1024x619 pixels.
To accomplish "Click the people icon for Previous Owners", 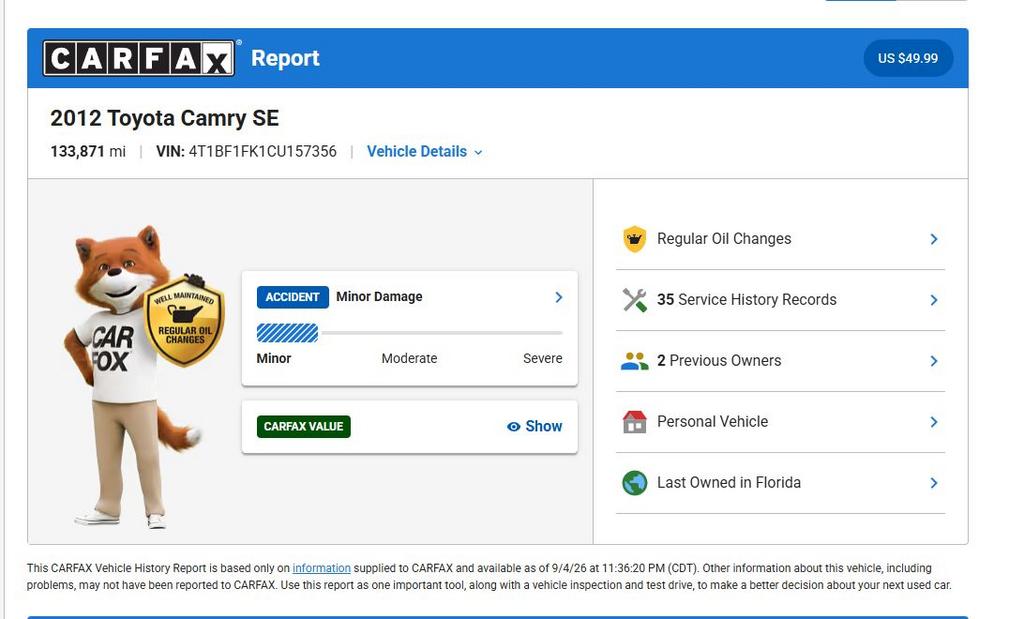I will [634, 361].
